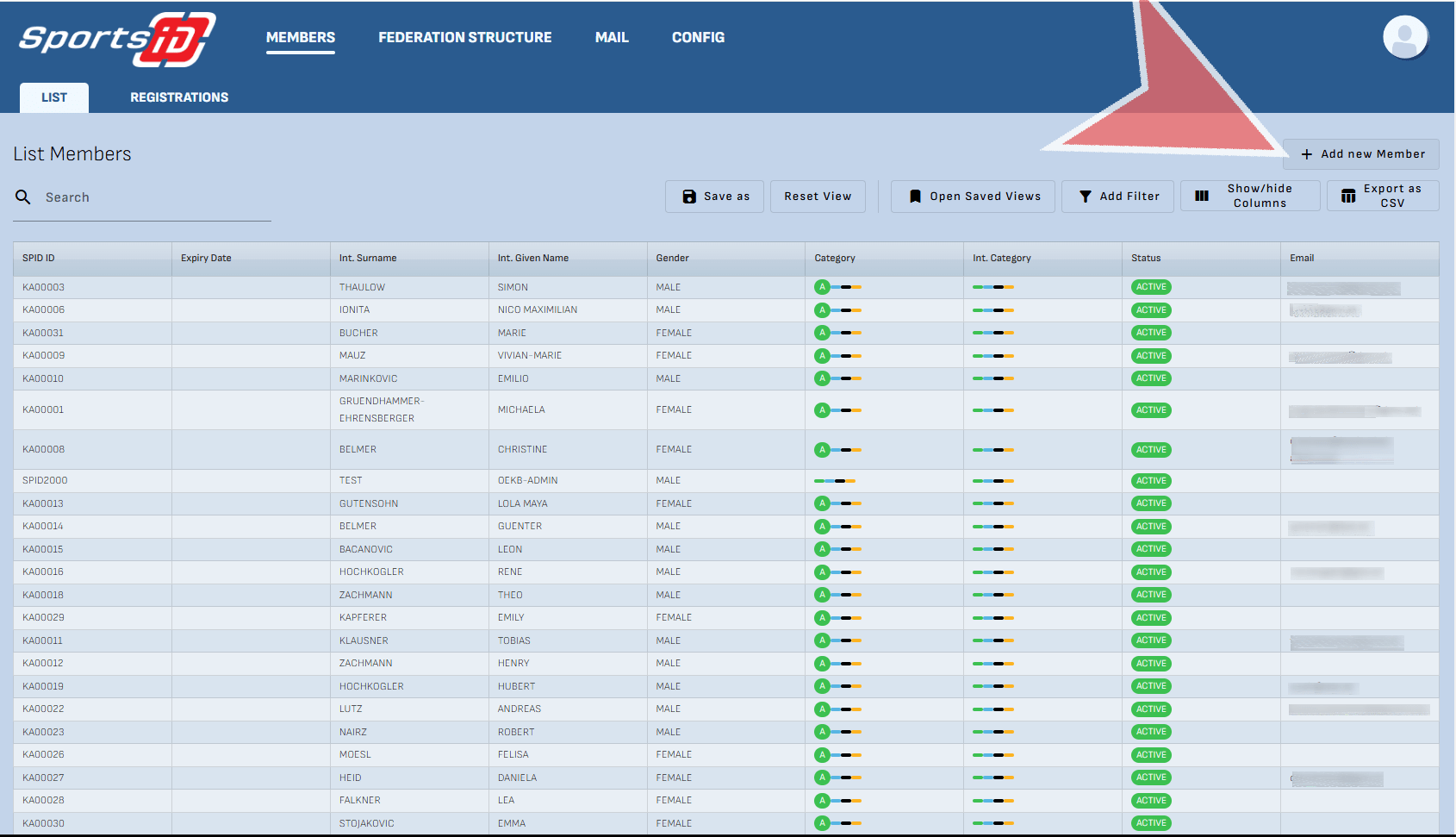Image resolution: width=1456 pixels, height=837 pixels.
Task: Type in the Search members field
Action: (155, 197)
